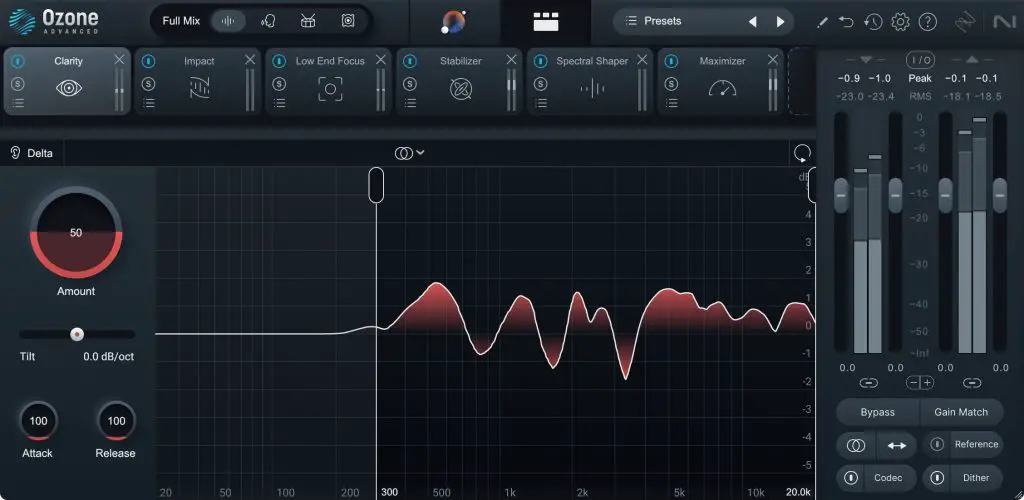Toggle the Spectral Shaper power button
The width and height of the screenshot is (1024, 500).
click(x=541, y=61)
